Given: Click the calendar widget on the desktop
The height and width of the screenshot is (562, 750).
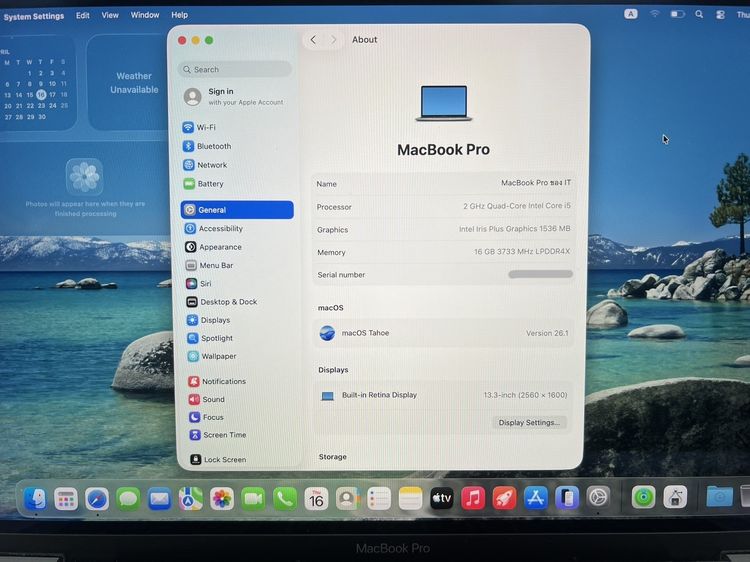Looking at the screenshot, I should click(37, 82).
